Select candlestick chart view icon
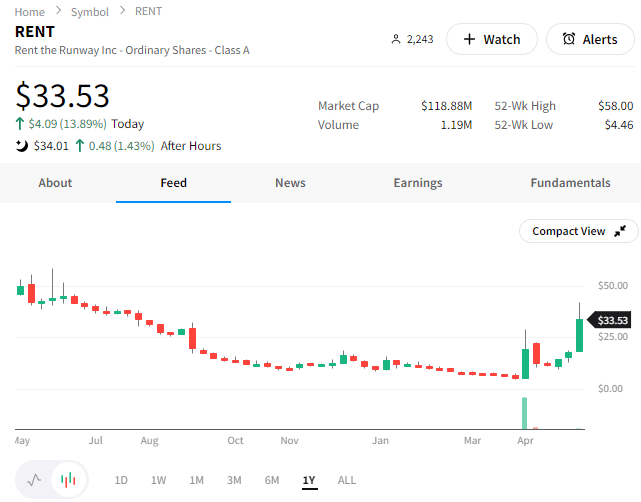 pyautogui.click(x=68, y=480)
